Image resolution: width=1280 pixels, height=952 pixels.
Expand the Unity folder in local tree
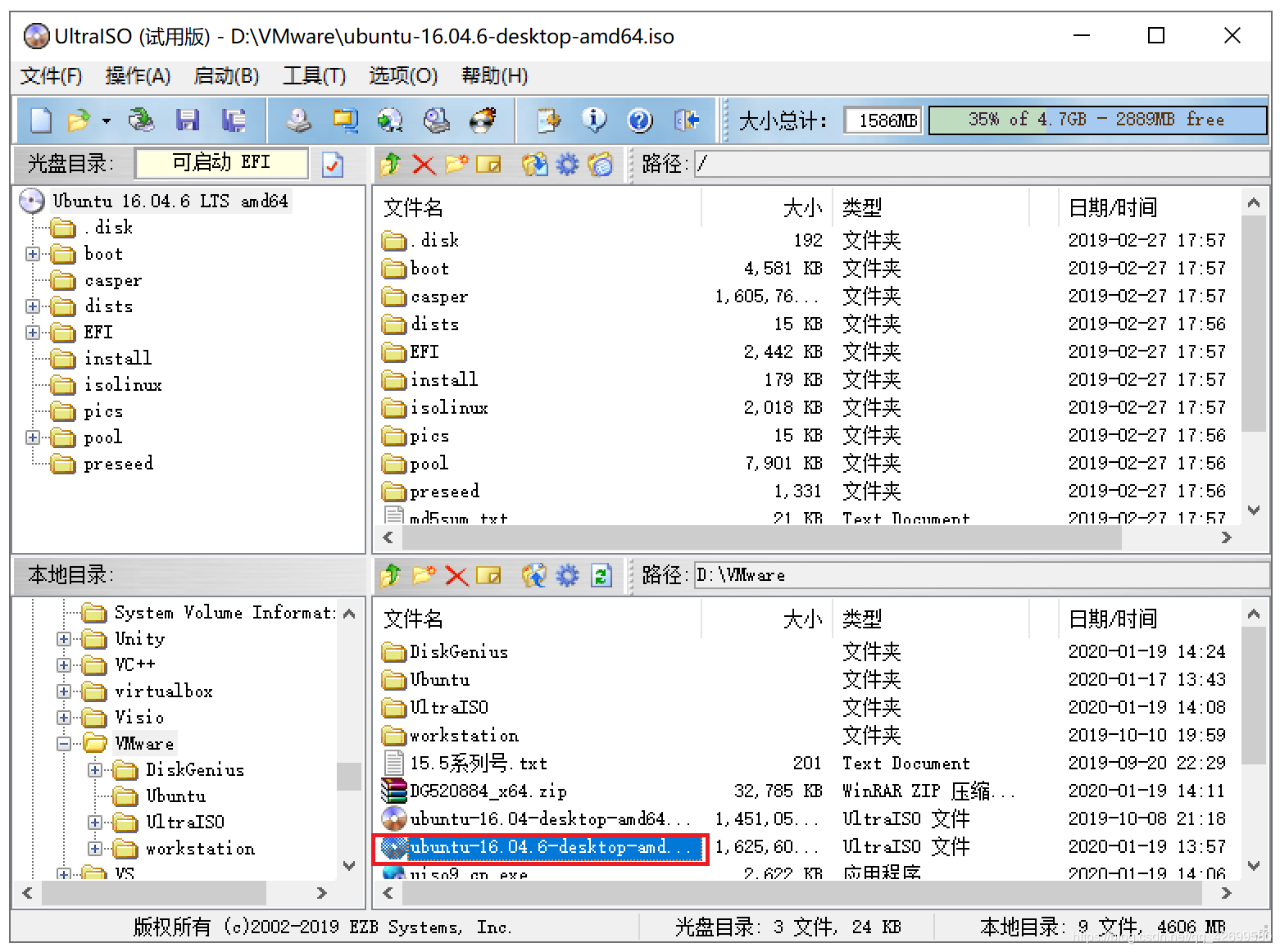point(64,639)
